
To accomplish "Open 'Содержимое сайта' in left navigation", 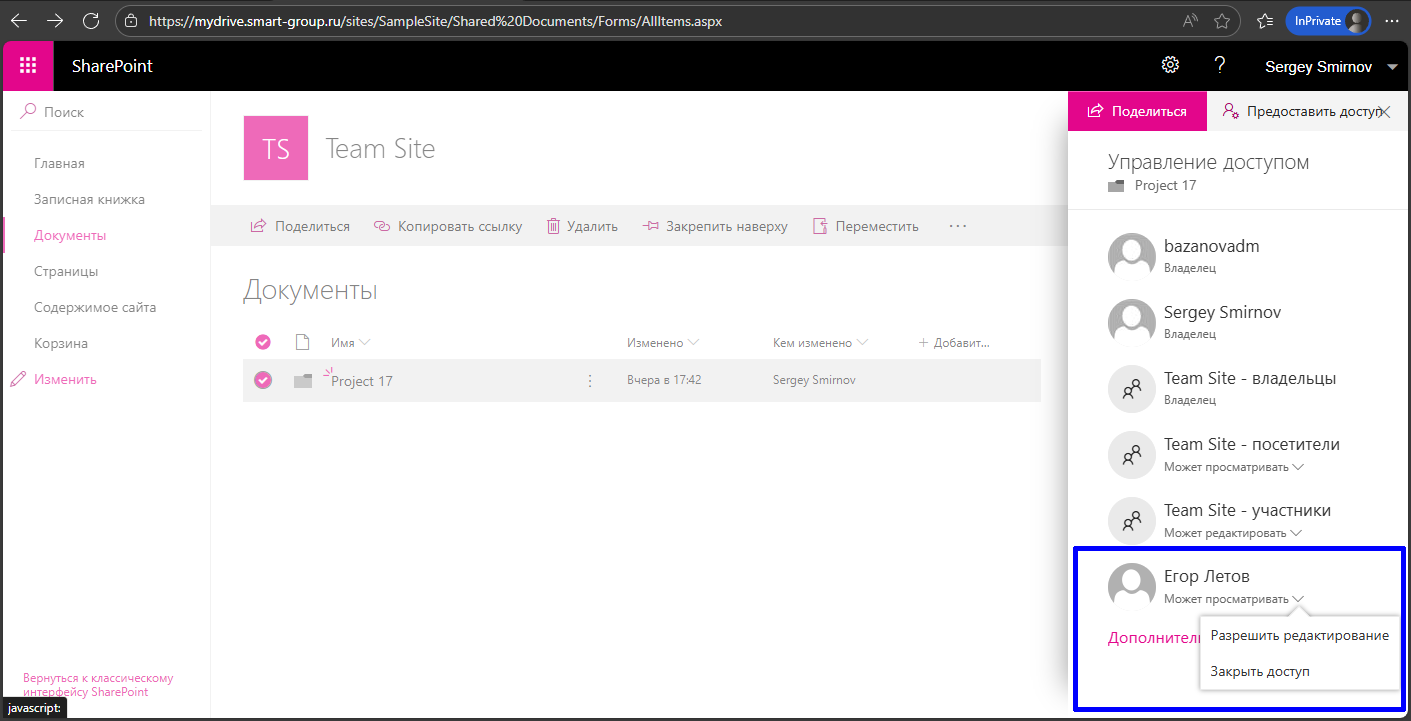I will point(95,307).
